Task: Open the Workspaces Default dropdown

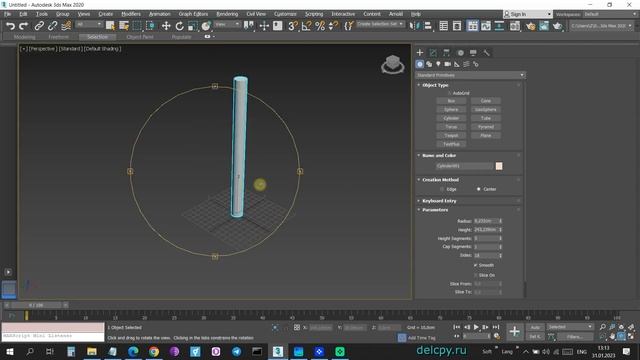Action: coord(610,14)
